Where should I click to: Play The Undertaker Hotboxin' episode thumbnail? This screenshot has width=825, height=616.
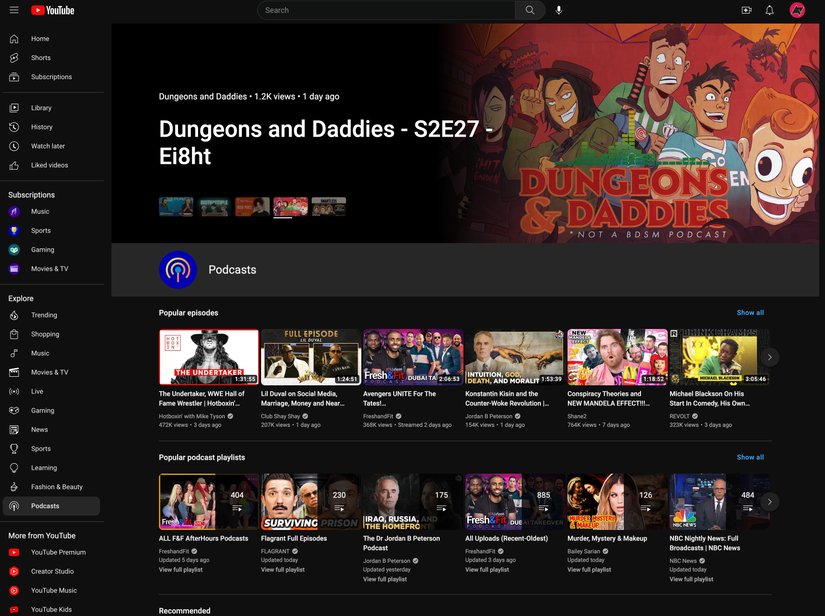coord(209,357)
